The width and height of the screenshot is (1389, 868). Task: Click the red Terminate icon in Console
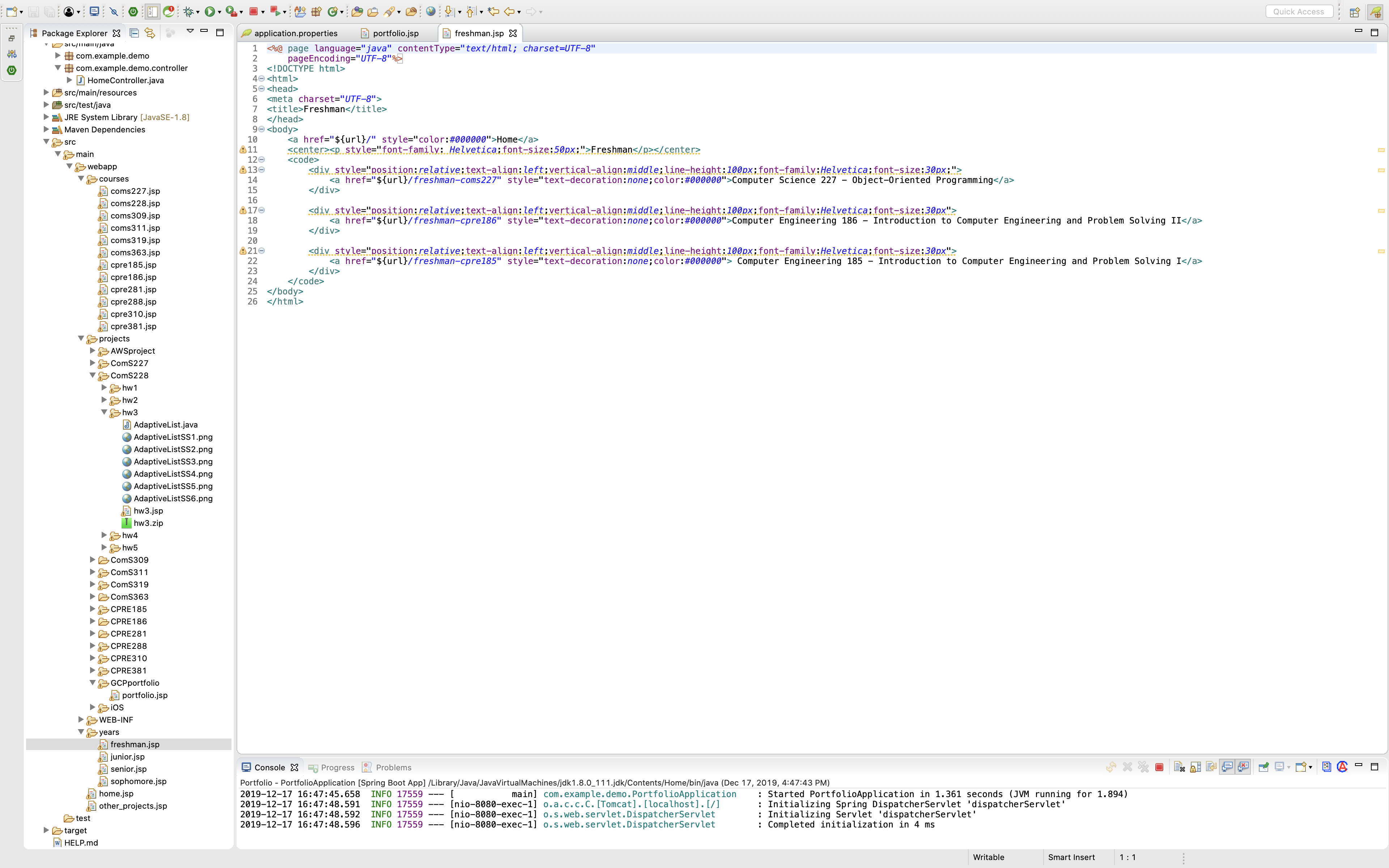click(x=1159, y=767)
